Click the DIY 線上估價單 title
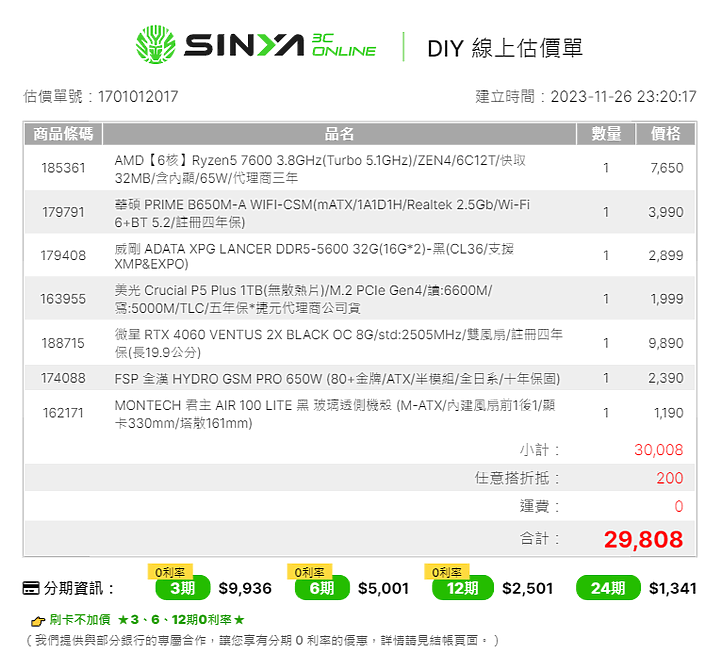 (505, 48)
